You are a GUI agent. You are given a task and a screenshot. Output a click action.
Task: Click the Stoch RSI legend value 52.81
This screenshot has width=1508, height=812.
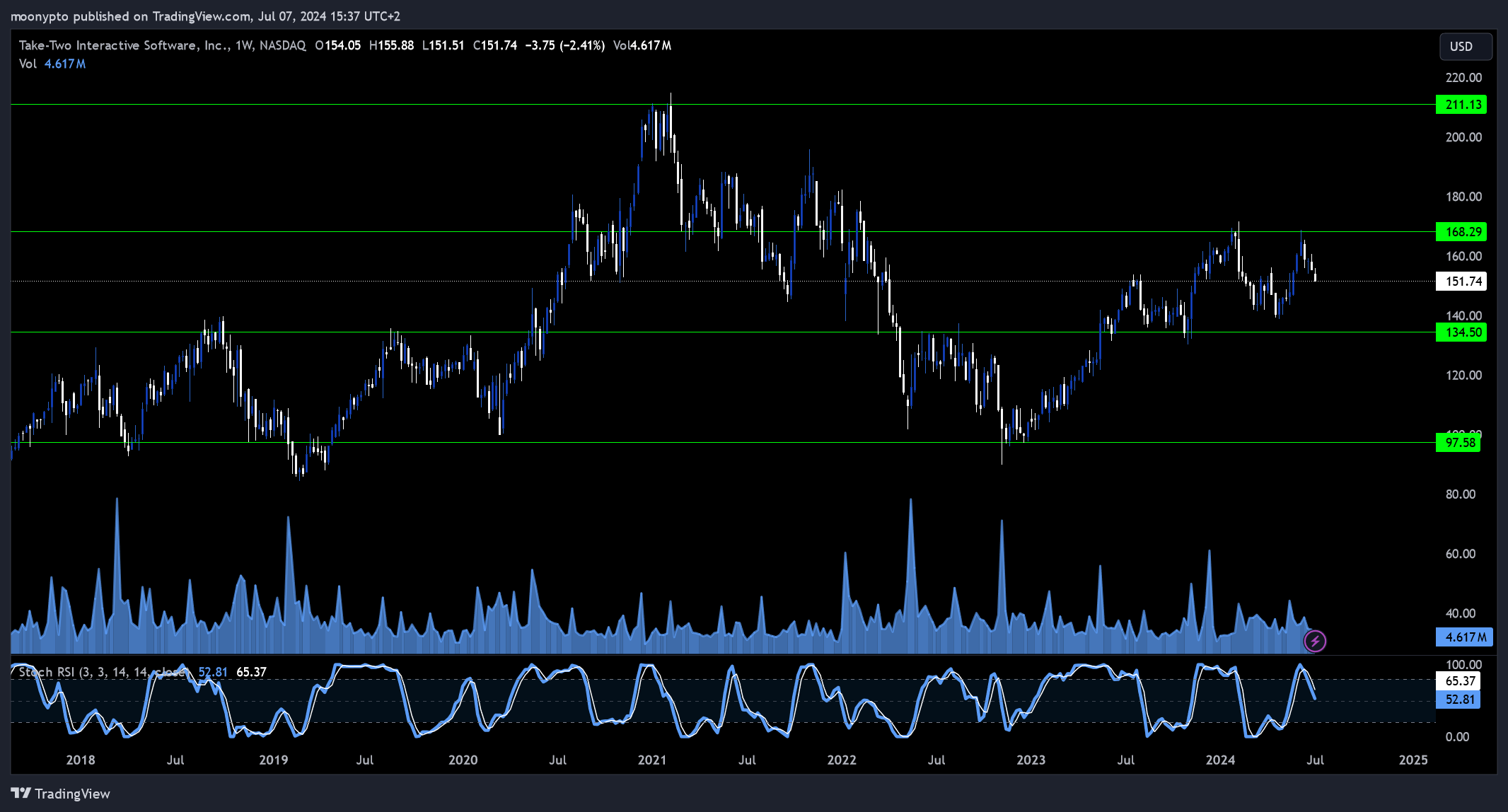tap(213, 672)
